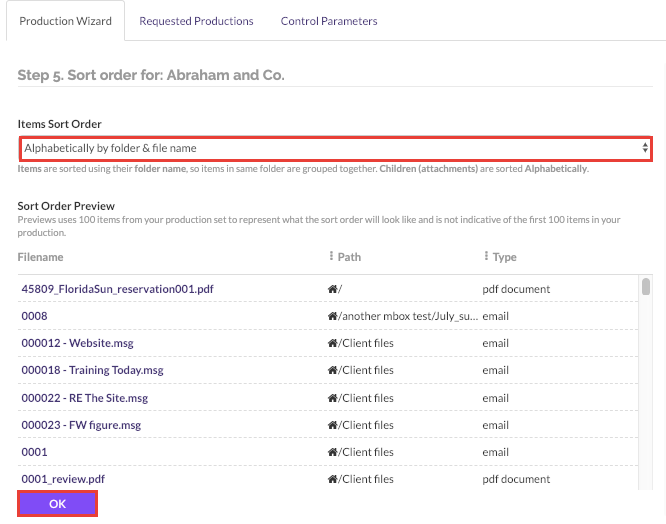Click the another mbox test/July_su... path
The width and height of the screenshot is (666, 524).
[408, 316]
